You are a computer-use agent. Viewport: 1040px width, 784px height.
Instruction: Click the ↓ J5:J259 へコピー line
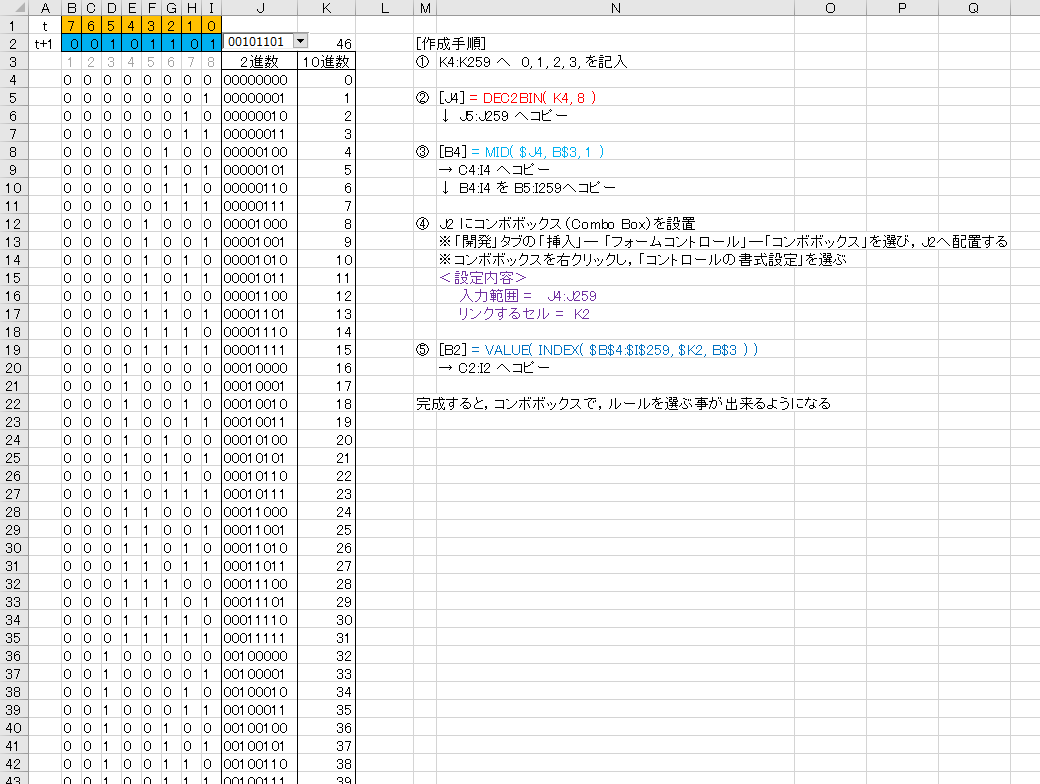pos(504,116)
